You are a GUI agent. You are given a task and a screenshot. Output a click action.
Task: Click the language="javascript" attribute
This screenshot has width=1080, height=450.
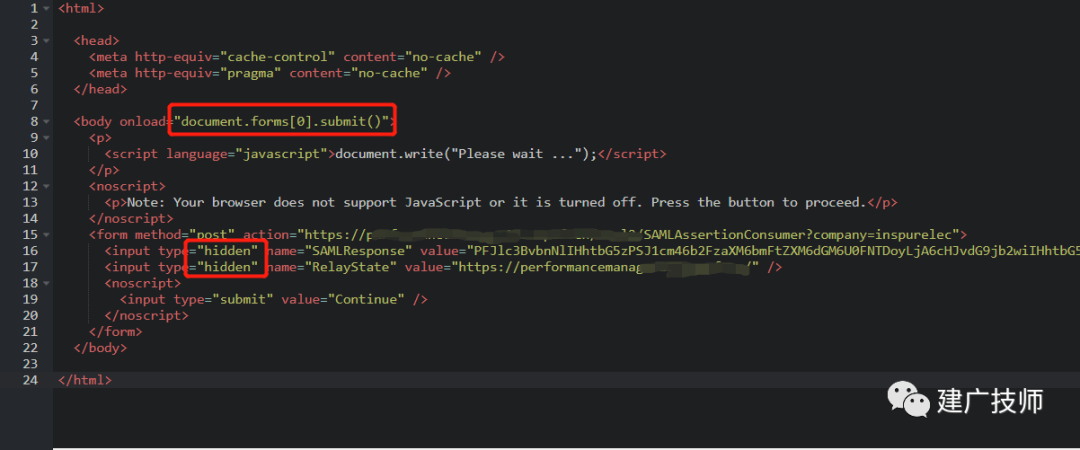(247, 154)
